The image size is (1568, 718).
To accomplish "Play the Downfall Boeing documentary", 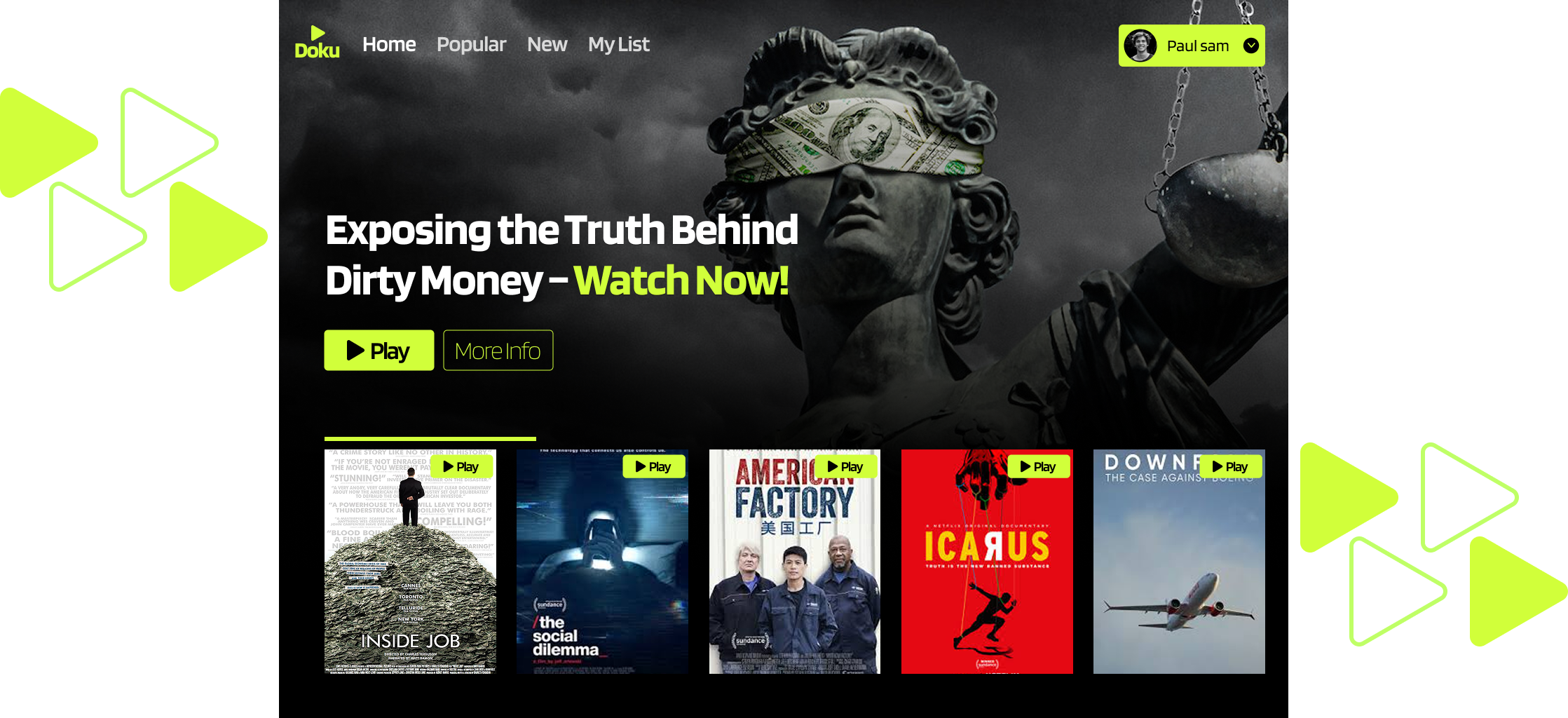I will pos(1231,467).
